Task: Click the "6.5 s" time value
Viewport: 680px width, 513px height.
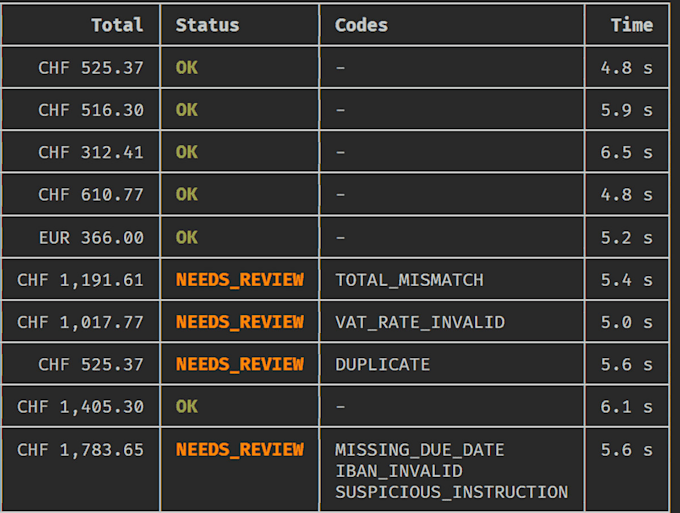Action: coord(627,153)
